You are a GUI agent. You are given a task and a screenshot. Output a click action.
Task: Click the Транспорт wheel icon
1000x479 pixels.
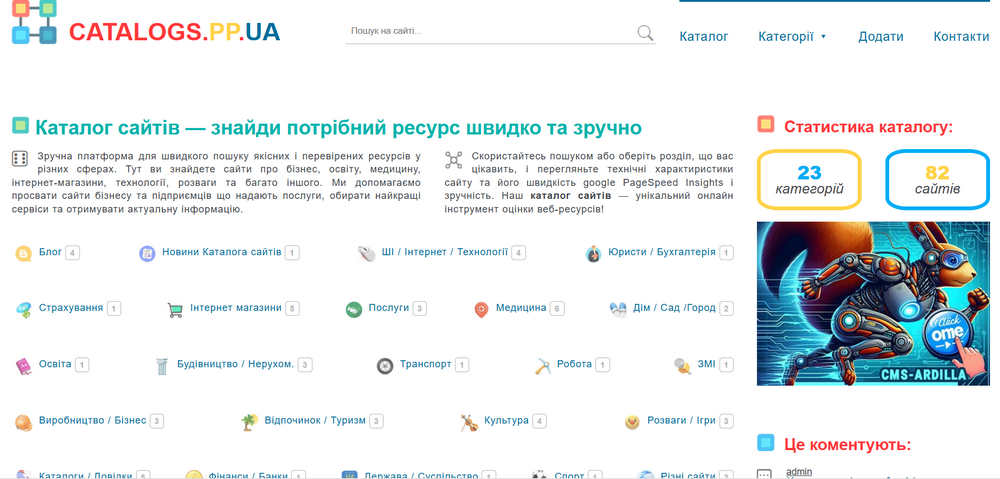385,365
